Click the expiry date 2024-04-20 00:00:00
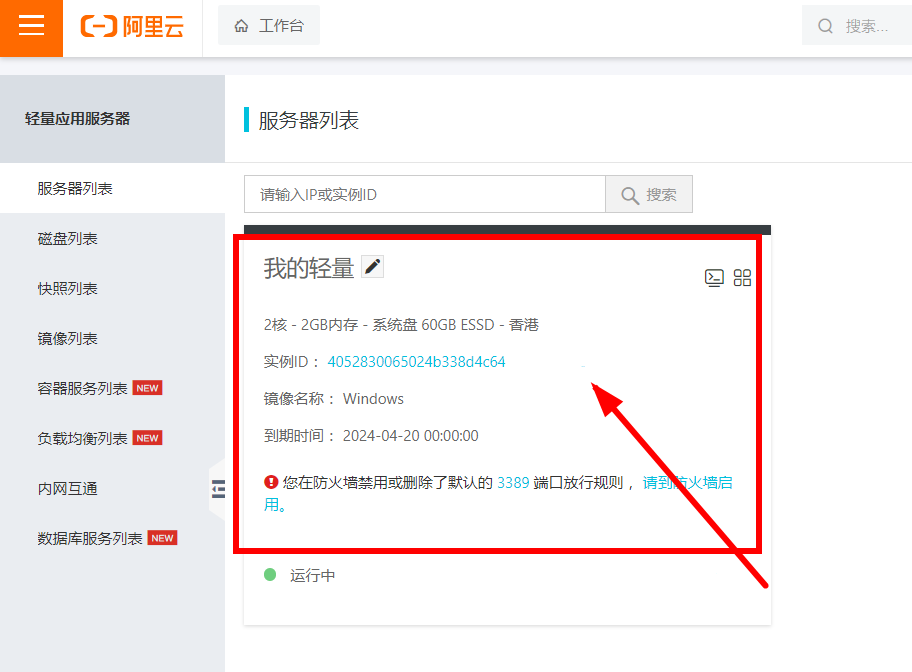Screen dimensions: 912x672 [411, 436]
